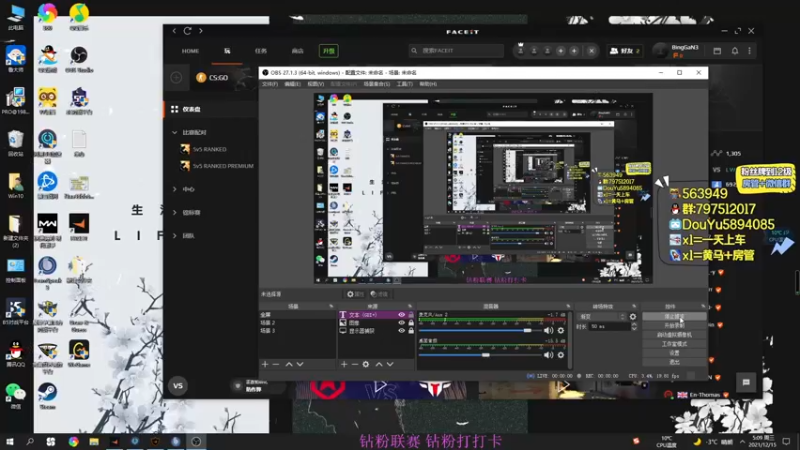Open settings gear for 桌面音频 audio
800x450 pixels.
coord(561,355)
